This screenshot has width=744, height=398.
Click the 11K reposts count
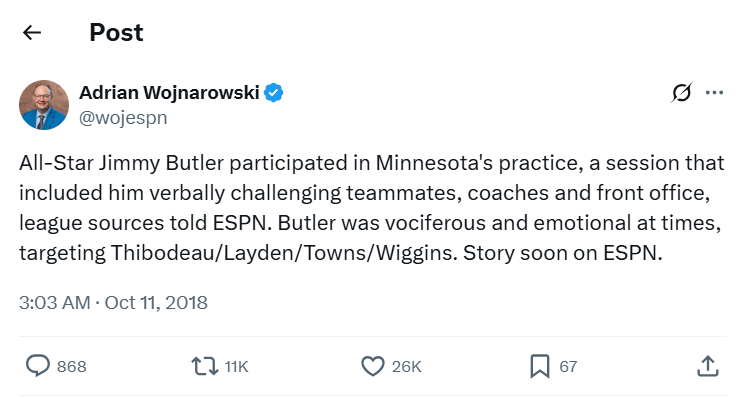(x=236, y=367)
